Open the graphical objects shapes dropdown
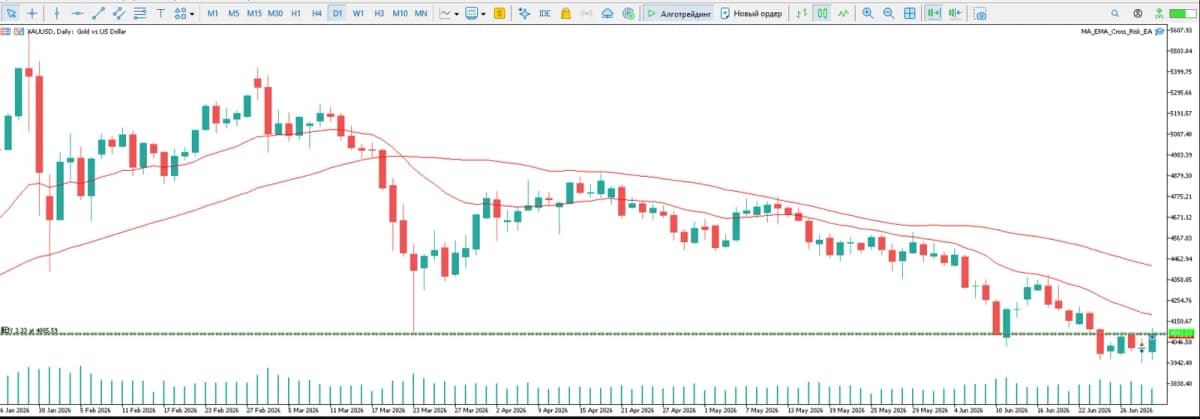1200x419 pixels. 184,13
